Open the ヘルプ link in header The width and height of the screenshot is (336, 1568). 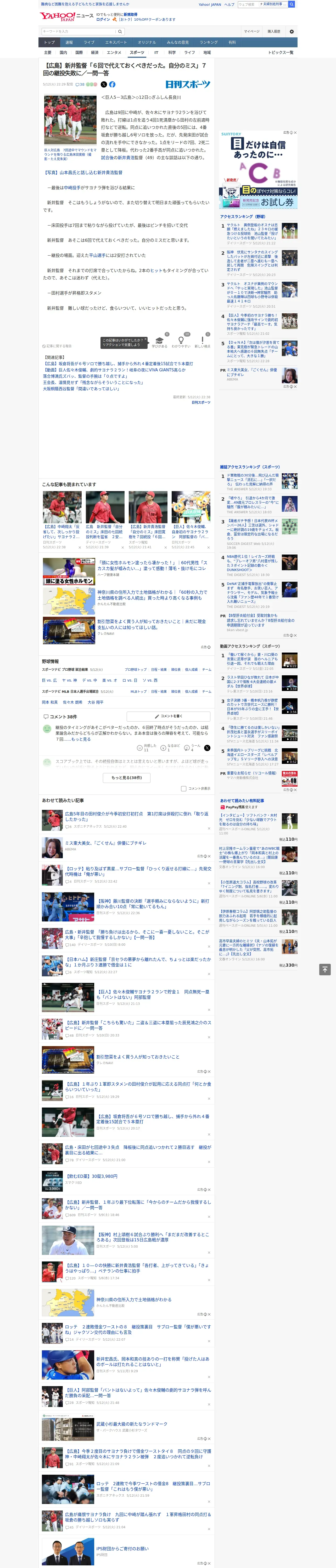(x=229, y=4)
